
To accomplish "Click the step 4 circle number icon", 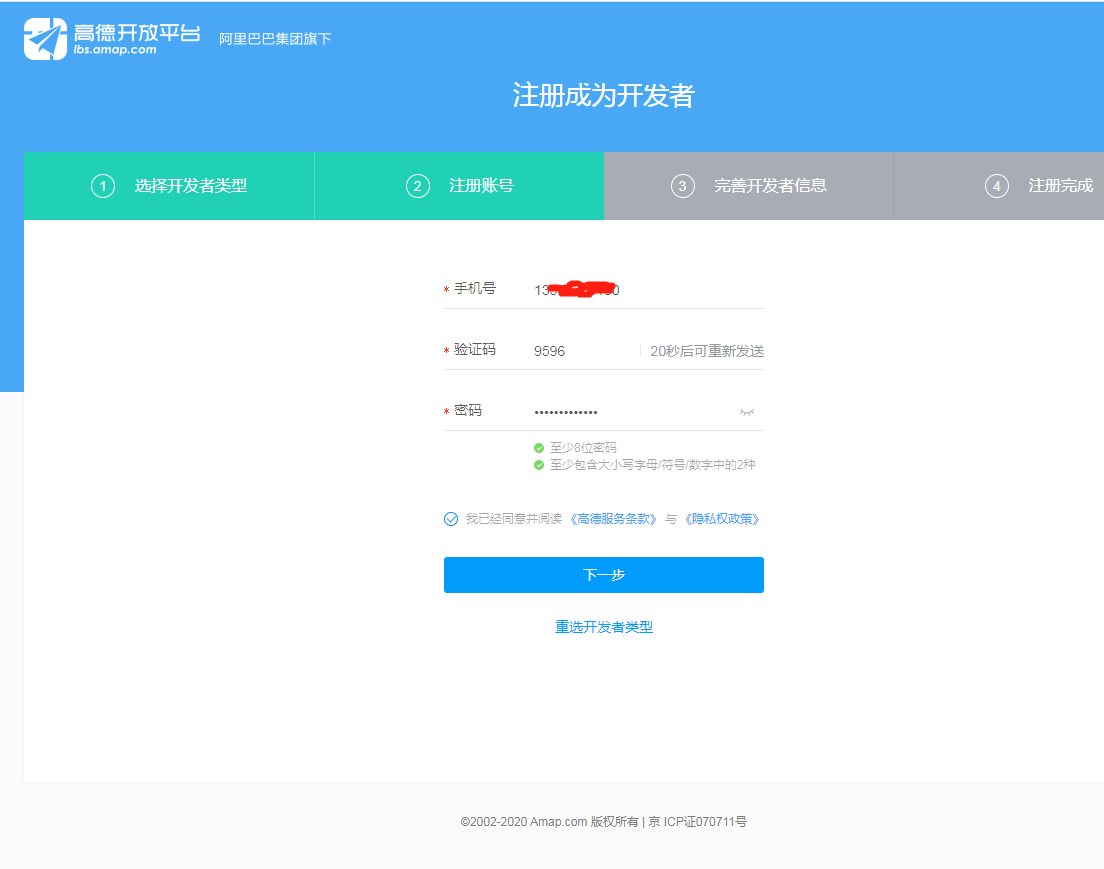I will pyautogui.click(x=996, y=186).
